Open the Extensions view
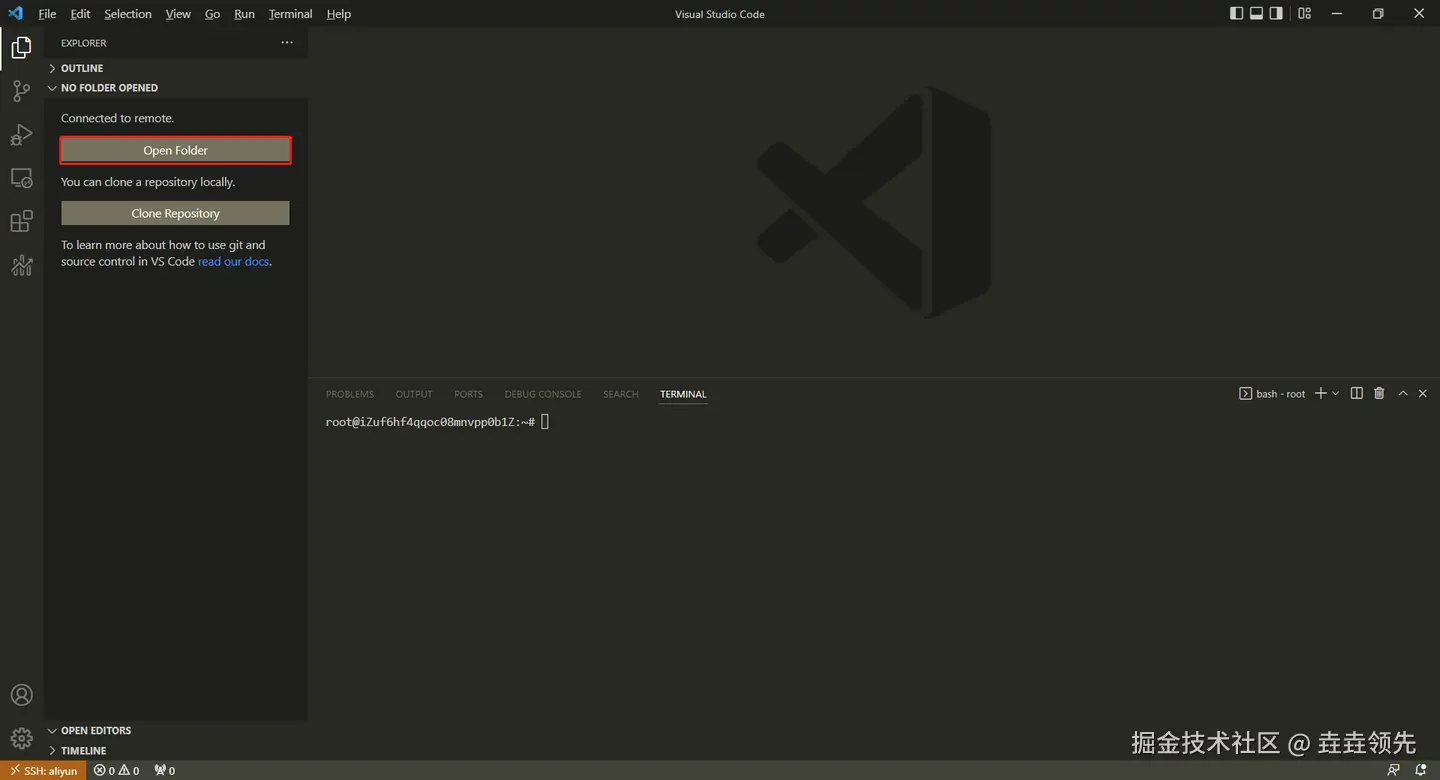This screenshot has height=780, width=1440. pyautogui.click(x=21, y=221)
